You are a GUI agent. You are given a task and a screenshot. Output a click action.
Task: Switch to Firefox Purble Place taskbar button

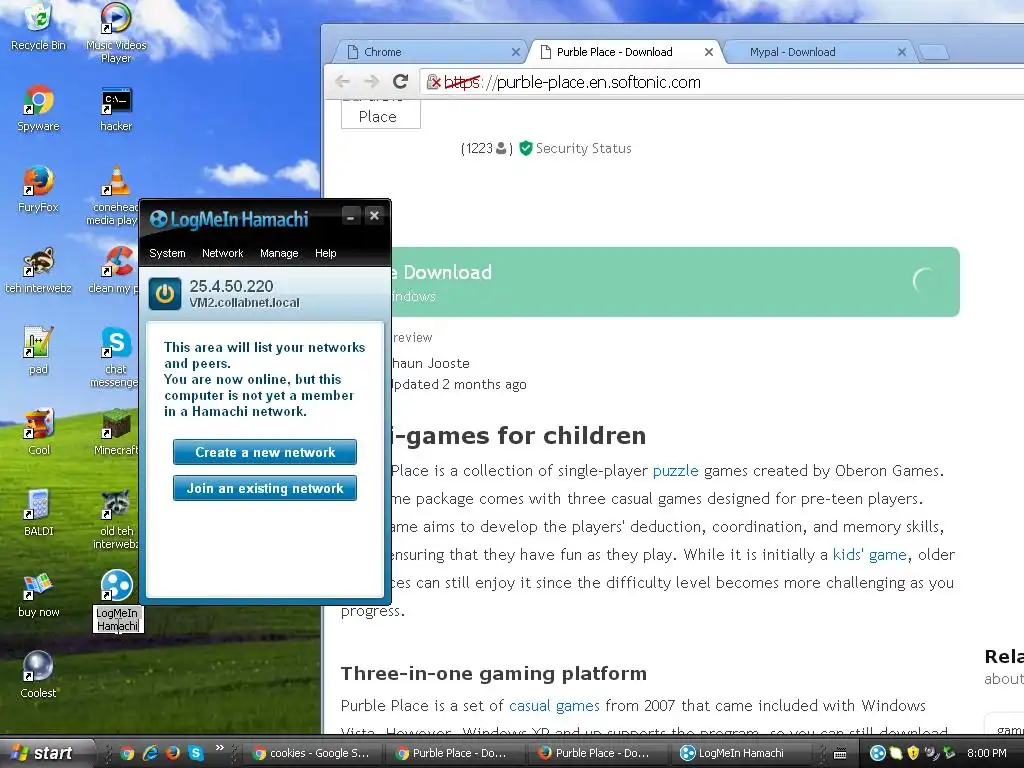pyautogui.click(x=598, y=753)
